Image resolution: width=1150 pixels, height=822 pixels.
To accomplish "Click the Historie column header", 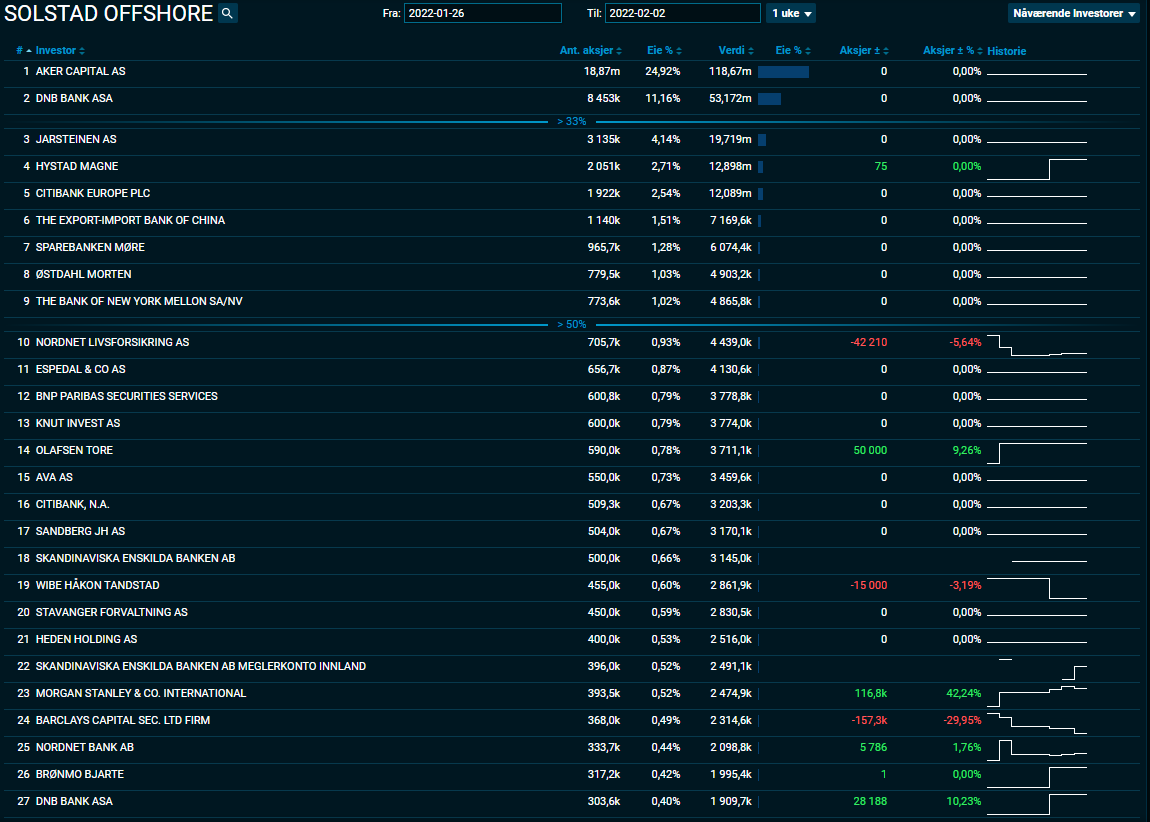I will tap(1006, 51).
